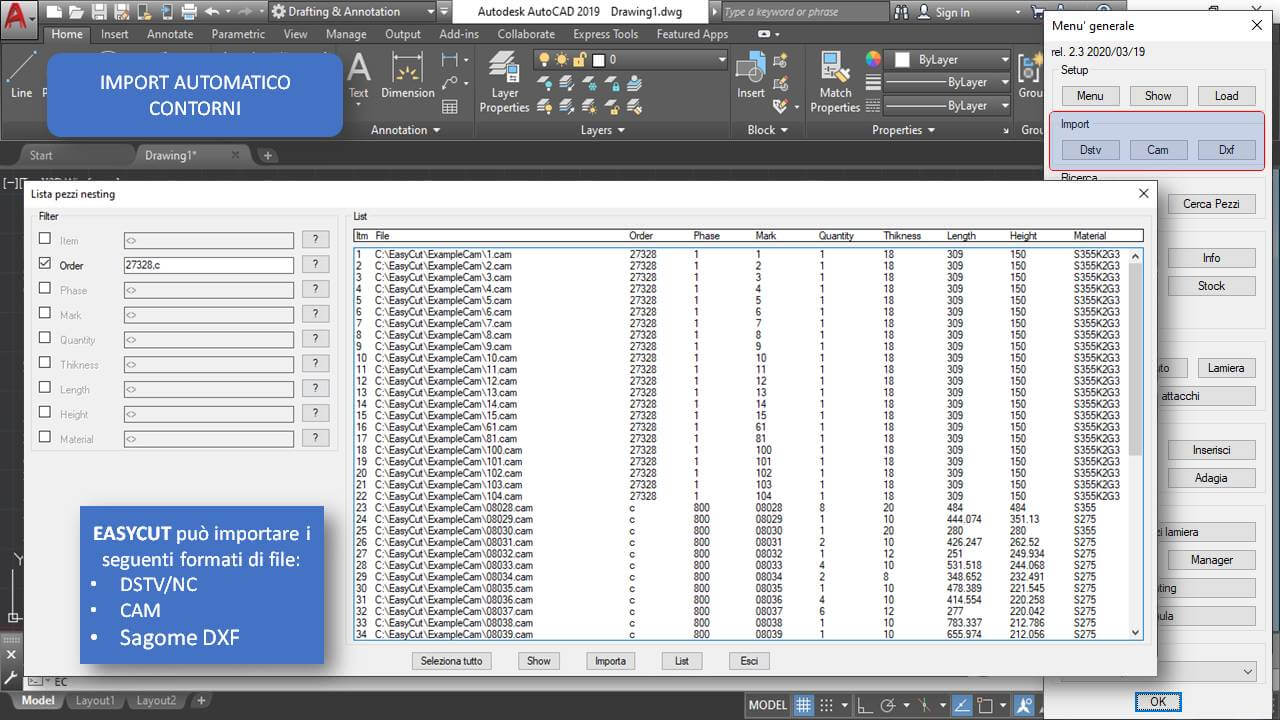
Task: Enable the Phase filter checkbox
Action: 45,288
